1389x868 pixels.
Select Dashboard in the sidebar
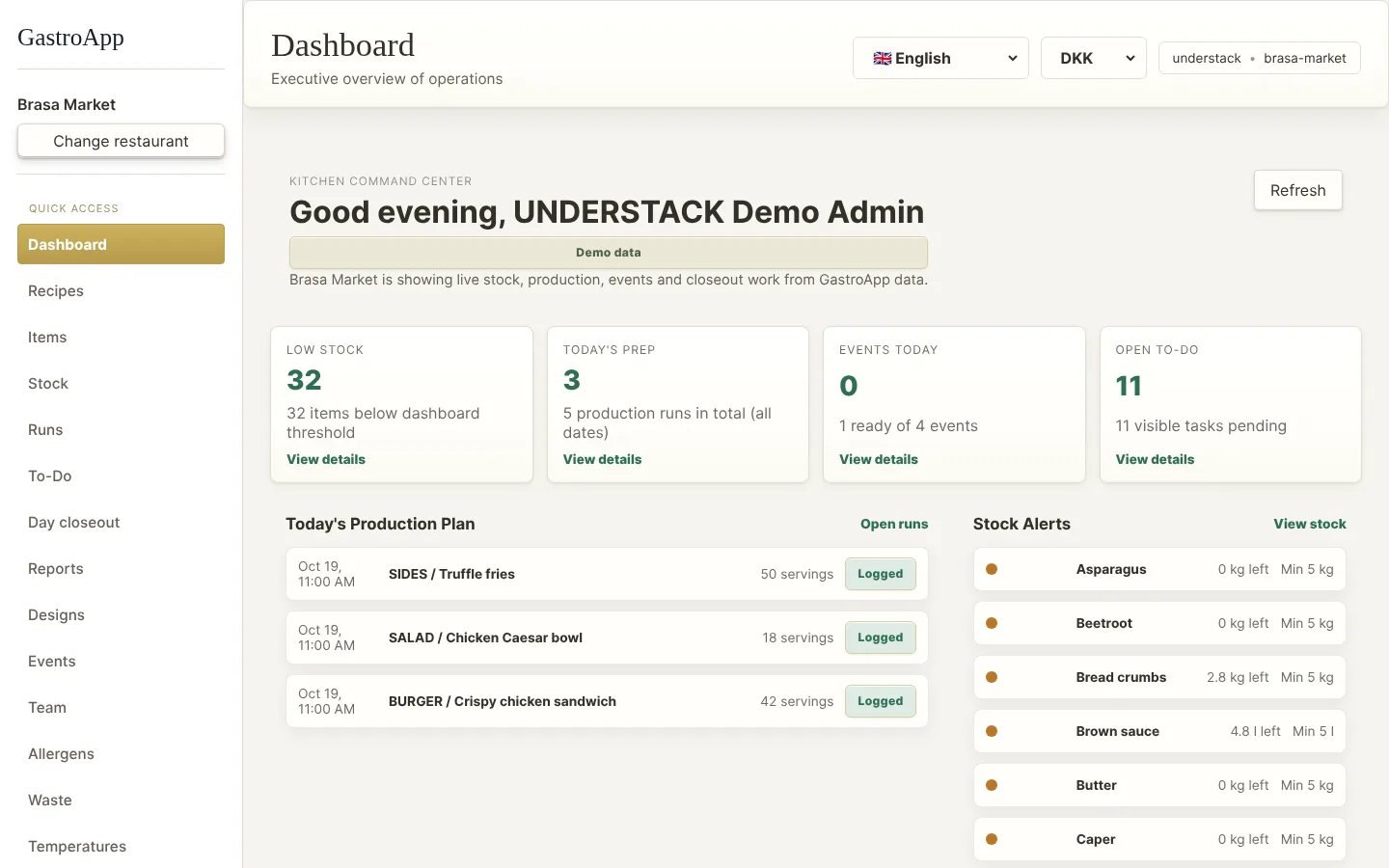coord(121,244)
